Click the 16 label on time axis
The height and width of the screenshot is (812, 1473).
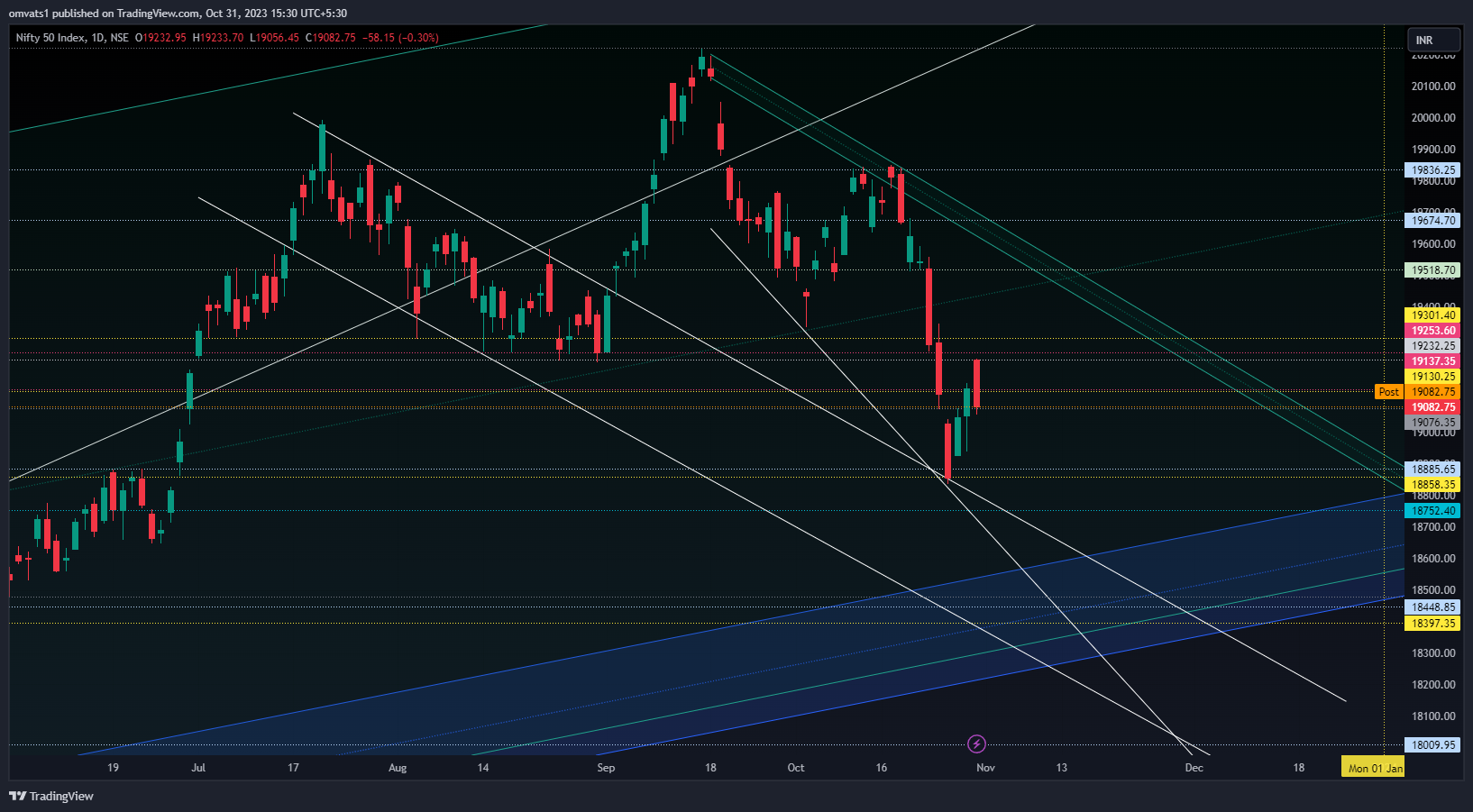pos(881,768)
